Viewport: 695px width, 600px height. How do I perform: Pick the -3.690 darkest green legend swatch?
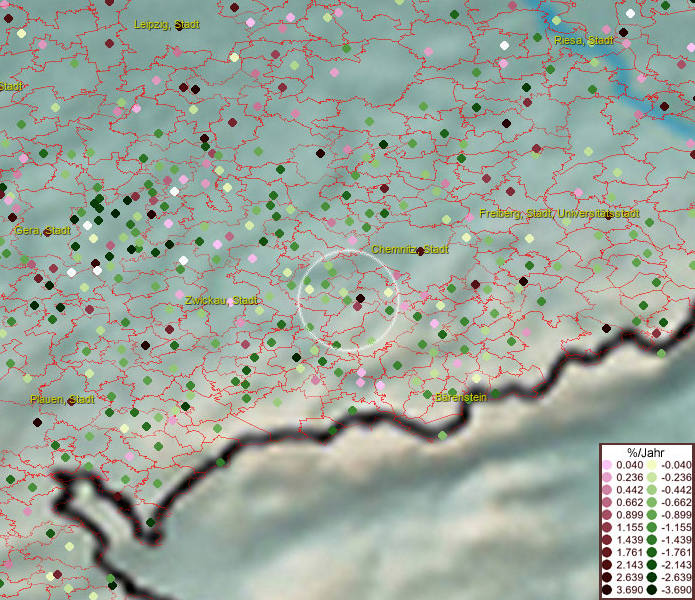tap(652, 590)
